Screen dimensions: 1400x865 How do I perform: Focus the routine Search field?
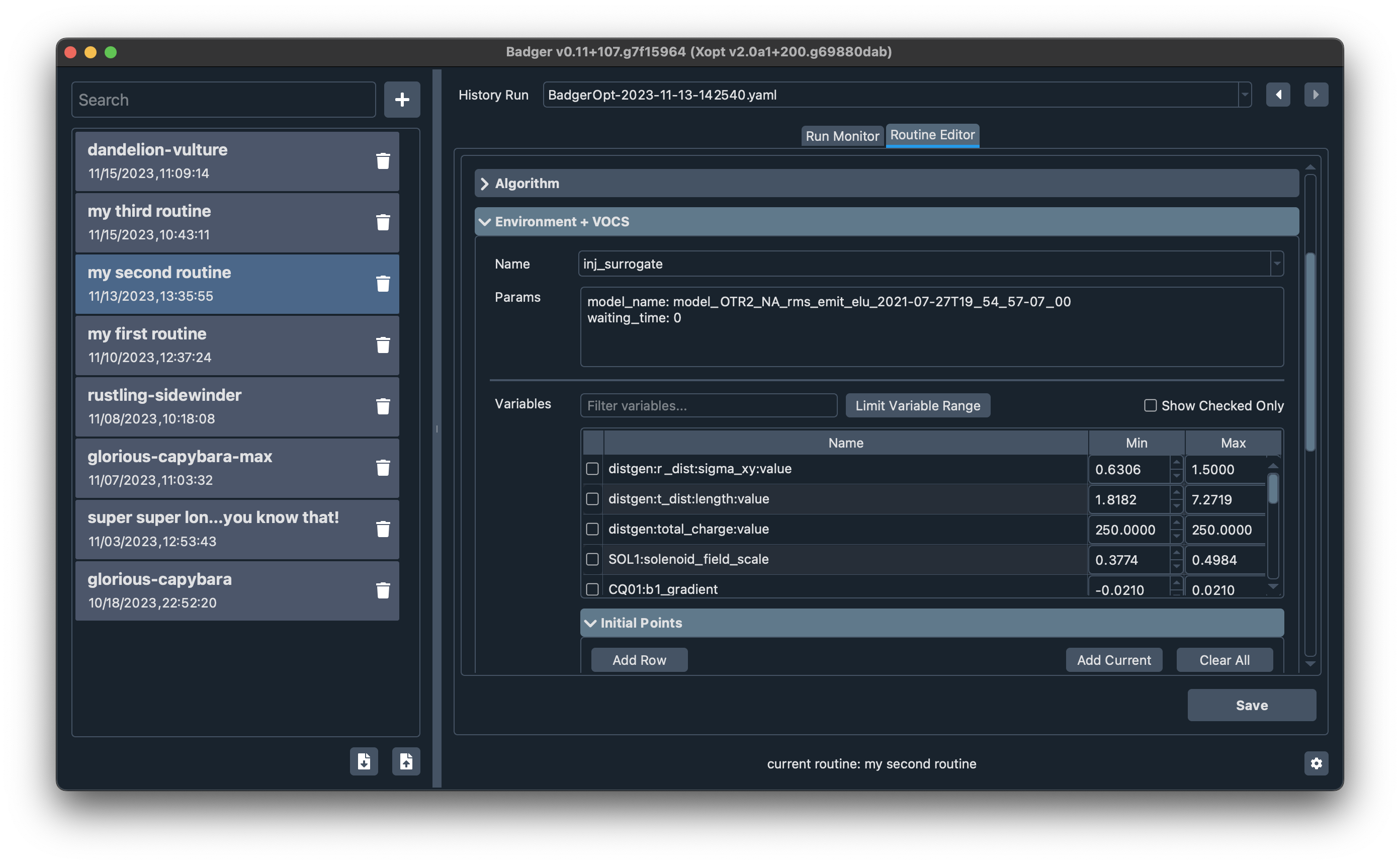pyautogui.click(x=224, y=100)
